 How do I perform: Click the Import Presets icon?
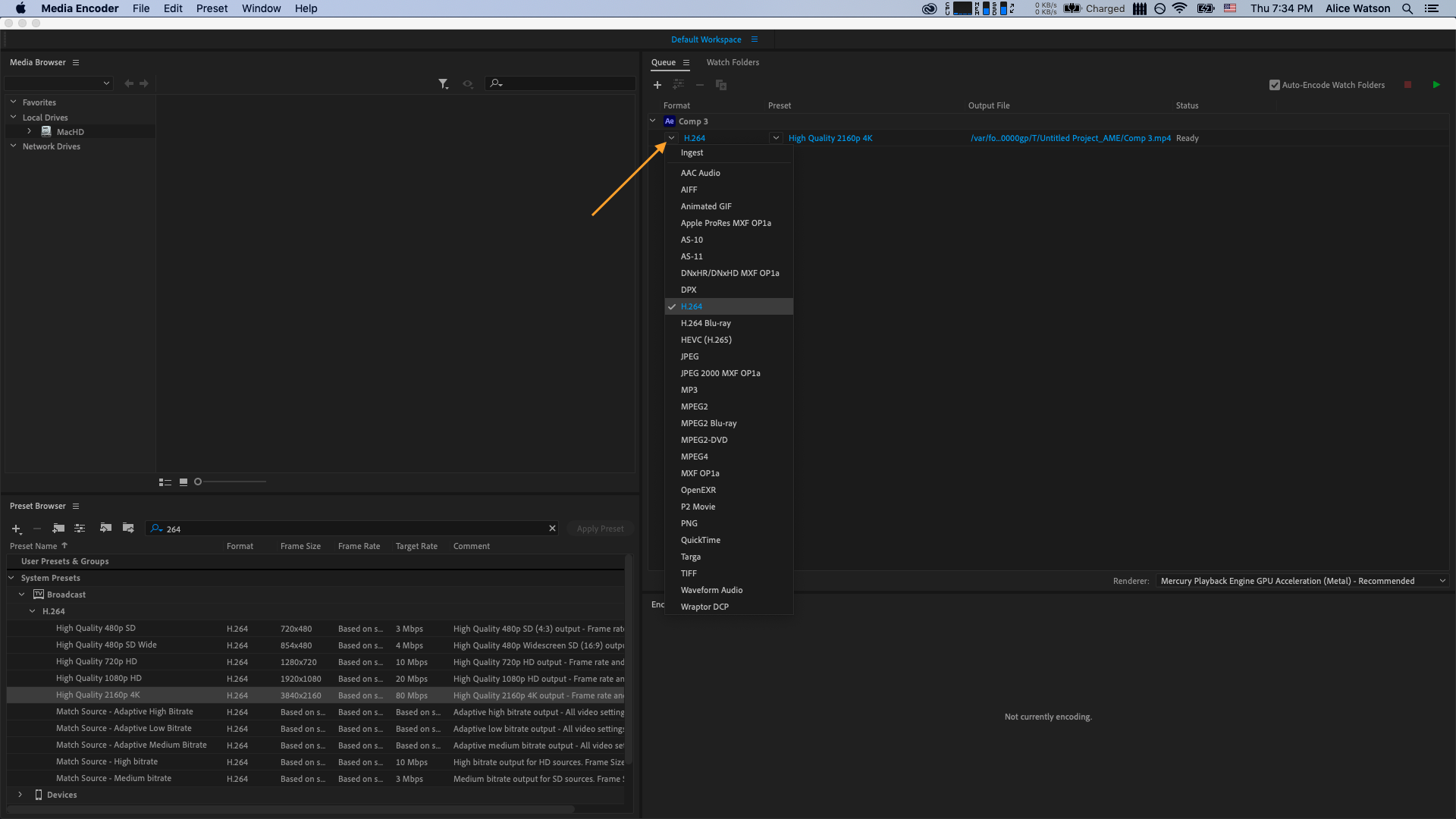(x=105, y=529)
